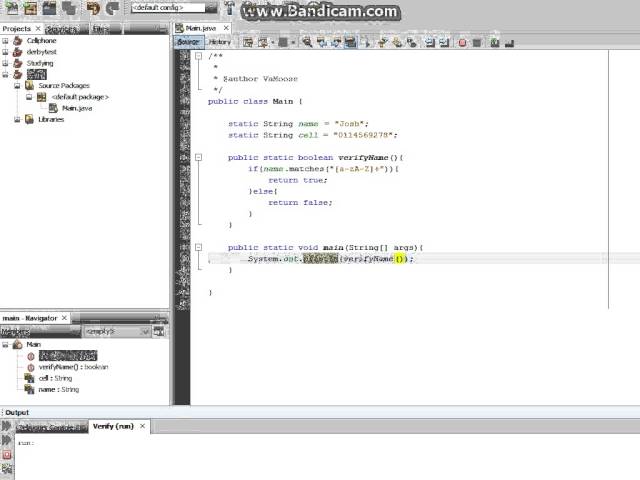Click the New File icon in main toolbar
The width and height of the screenshot is (640, 480).
click(11, 8)
